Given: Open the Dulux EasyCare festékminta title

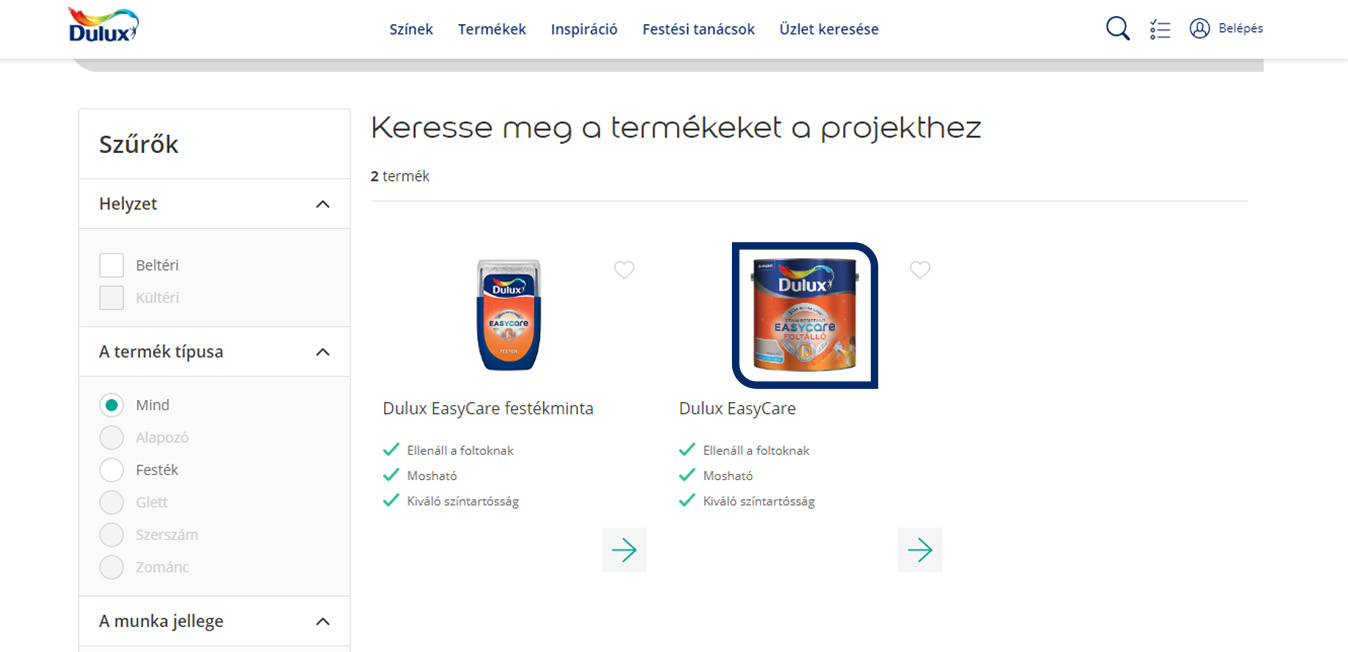Looking at the screenshot, I should (x=488, y=408).
